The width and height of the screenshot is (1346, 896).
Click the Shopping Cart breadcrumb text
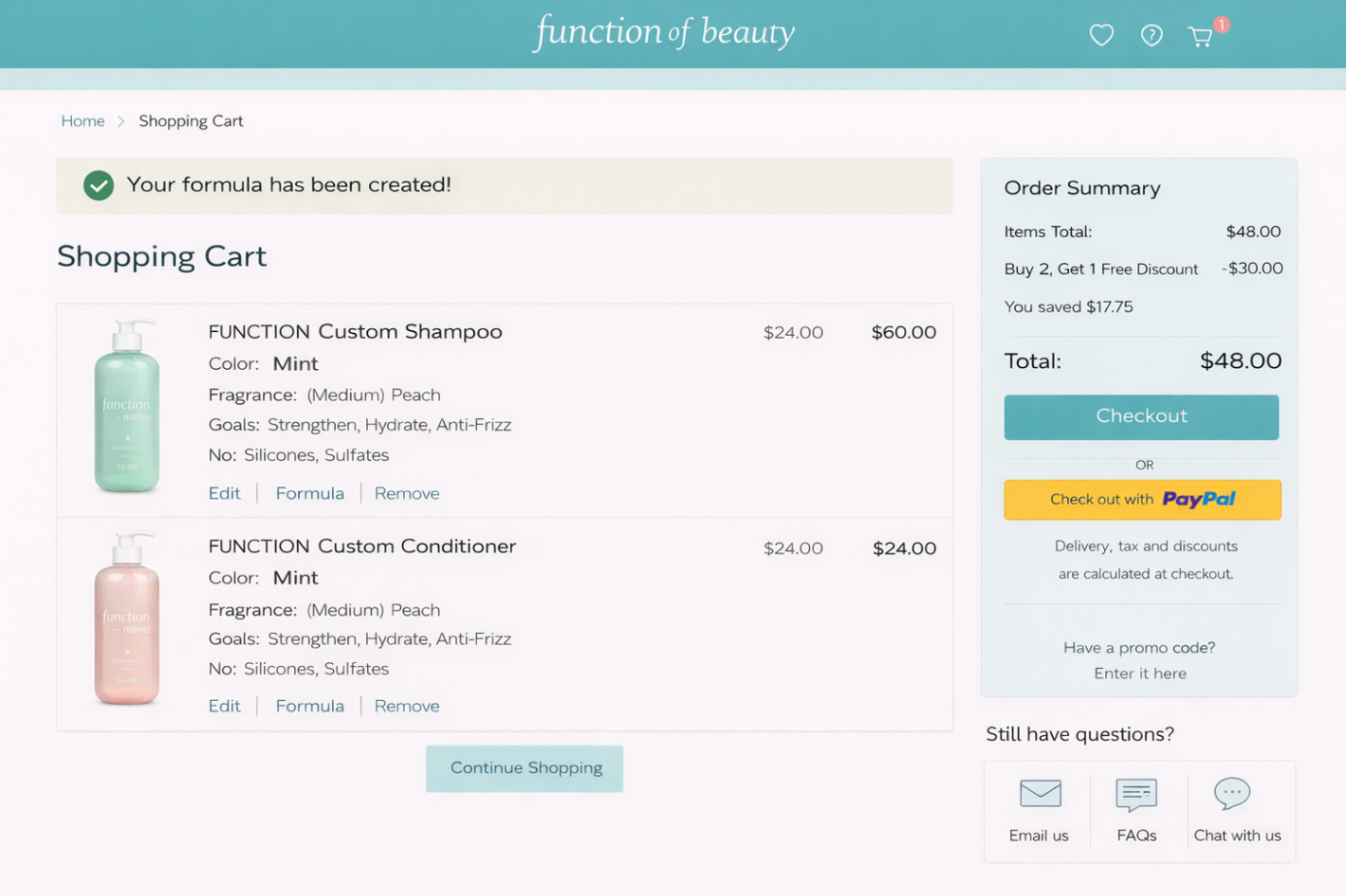pyautogui.click(x=191, y=121)
